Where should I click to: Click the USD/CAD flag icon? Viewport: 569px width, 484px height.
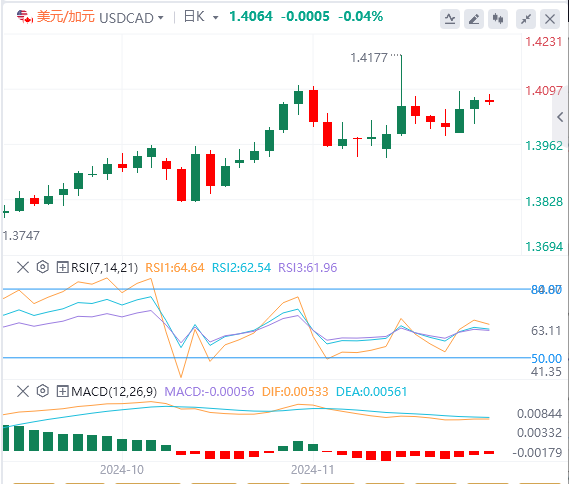25,17
